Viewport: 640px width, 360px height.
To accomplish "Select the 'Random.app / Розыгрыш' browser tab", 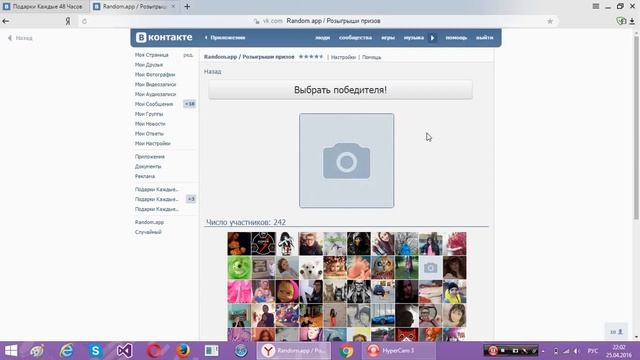I will pos(133,7).
